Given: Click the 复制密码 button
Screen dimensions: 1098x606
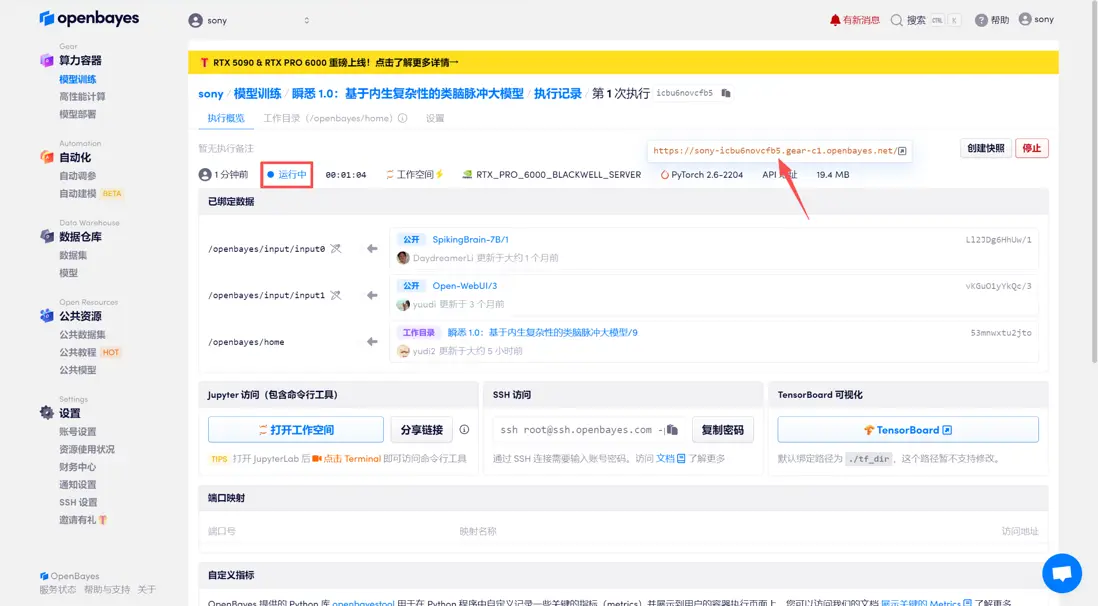Looking at the screenshot, I should [x=723, y=429].
